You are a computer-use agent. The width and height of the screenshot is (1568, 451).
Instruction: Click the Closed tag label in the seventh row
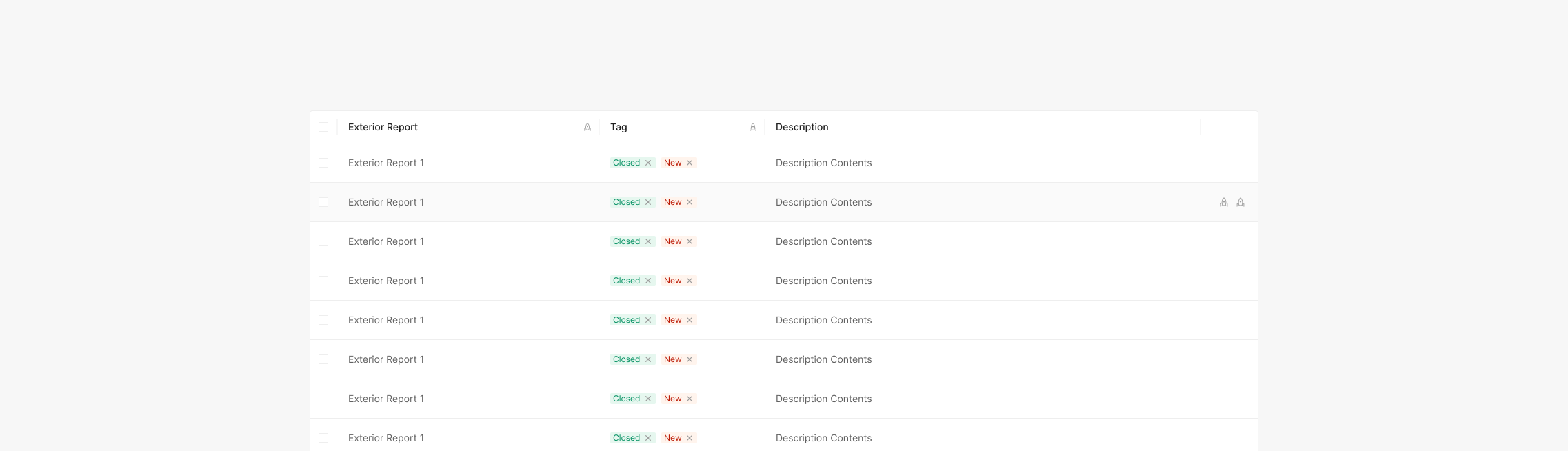coord(626,399)
